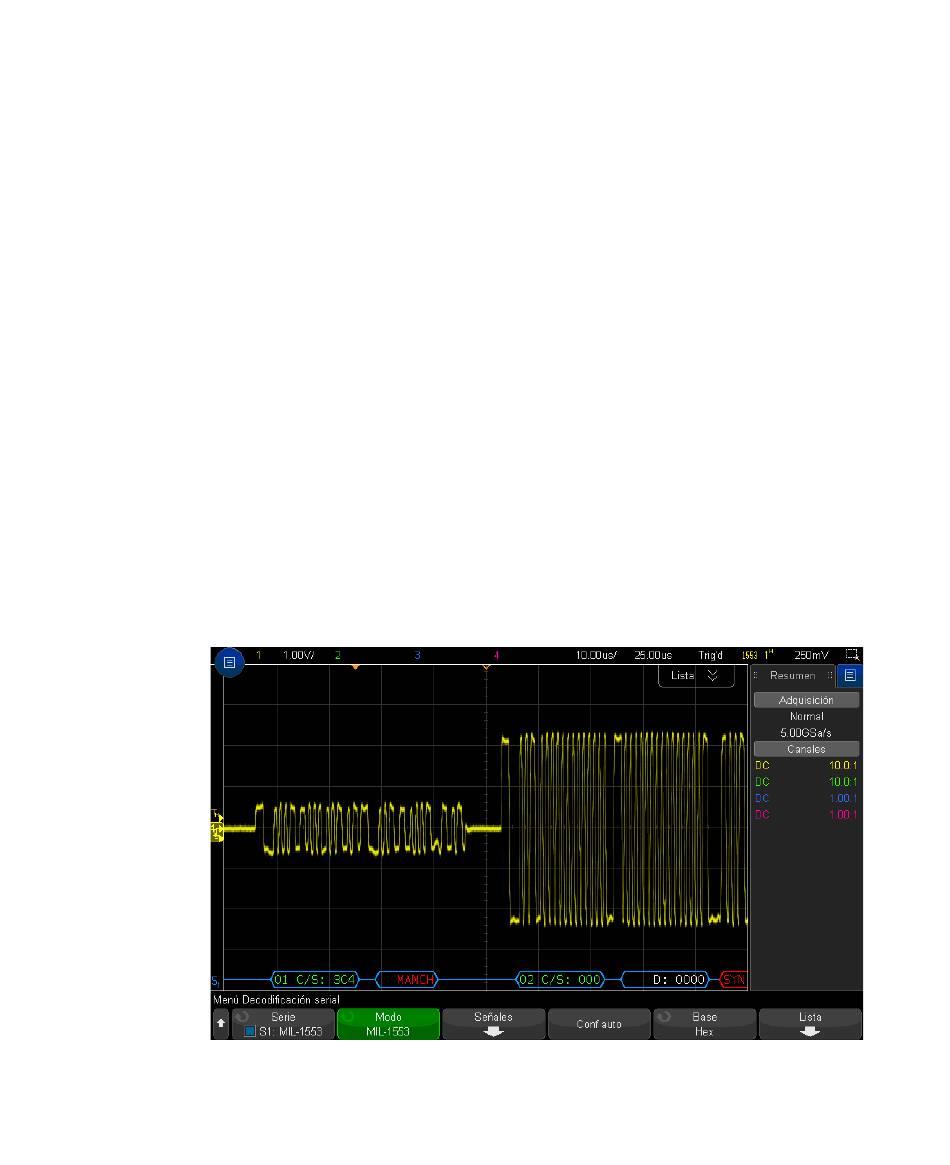Image resolution: width=950 pixels, height=1165 pixels.
Task: Open the Adquisición section header
Action: tap(806, 700)
